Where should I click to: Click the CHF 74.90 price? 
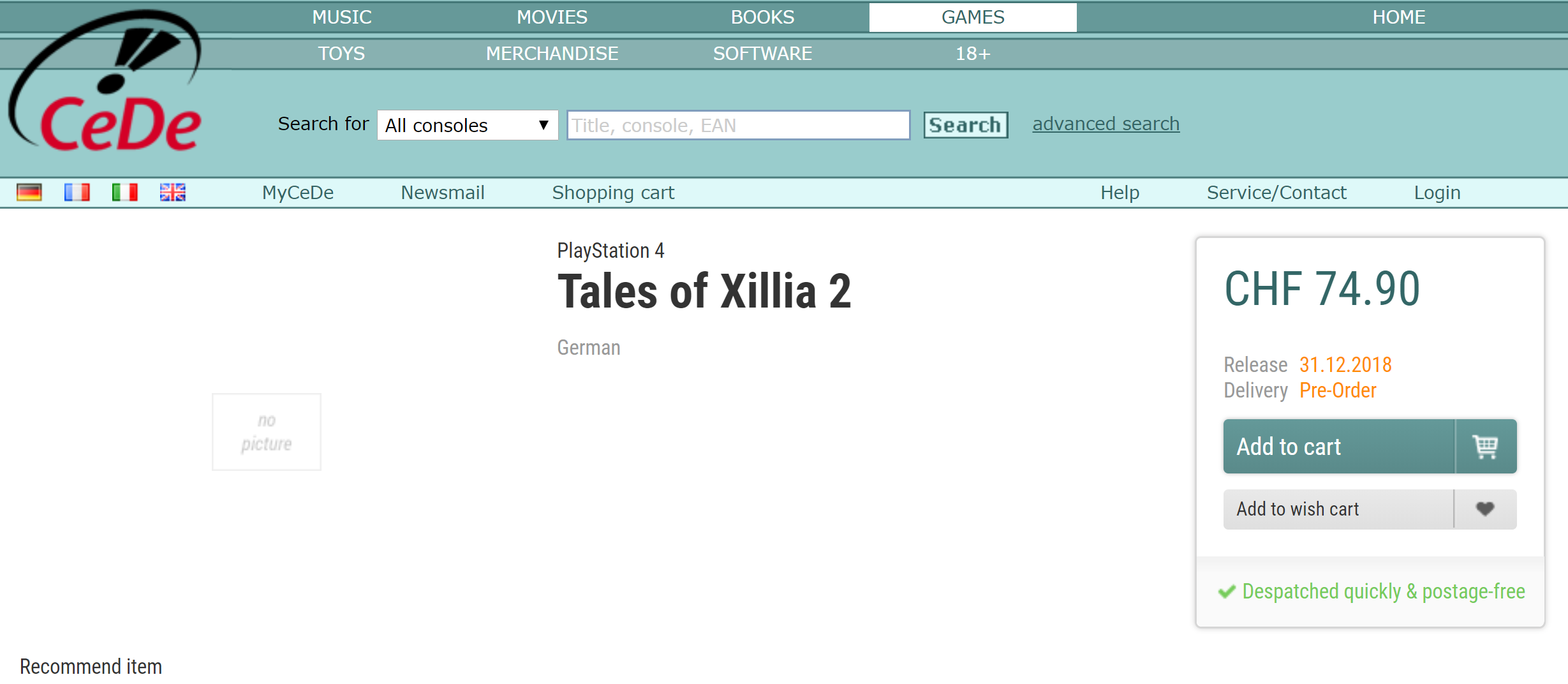point(1322,289)
